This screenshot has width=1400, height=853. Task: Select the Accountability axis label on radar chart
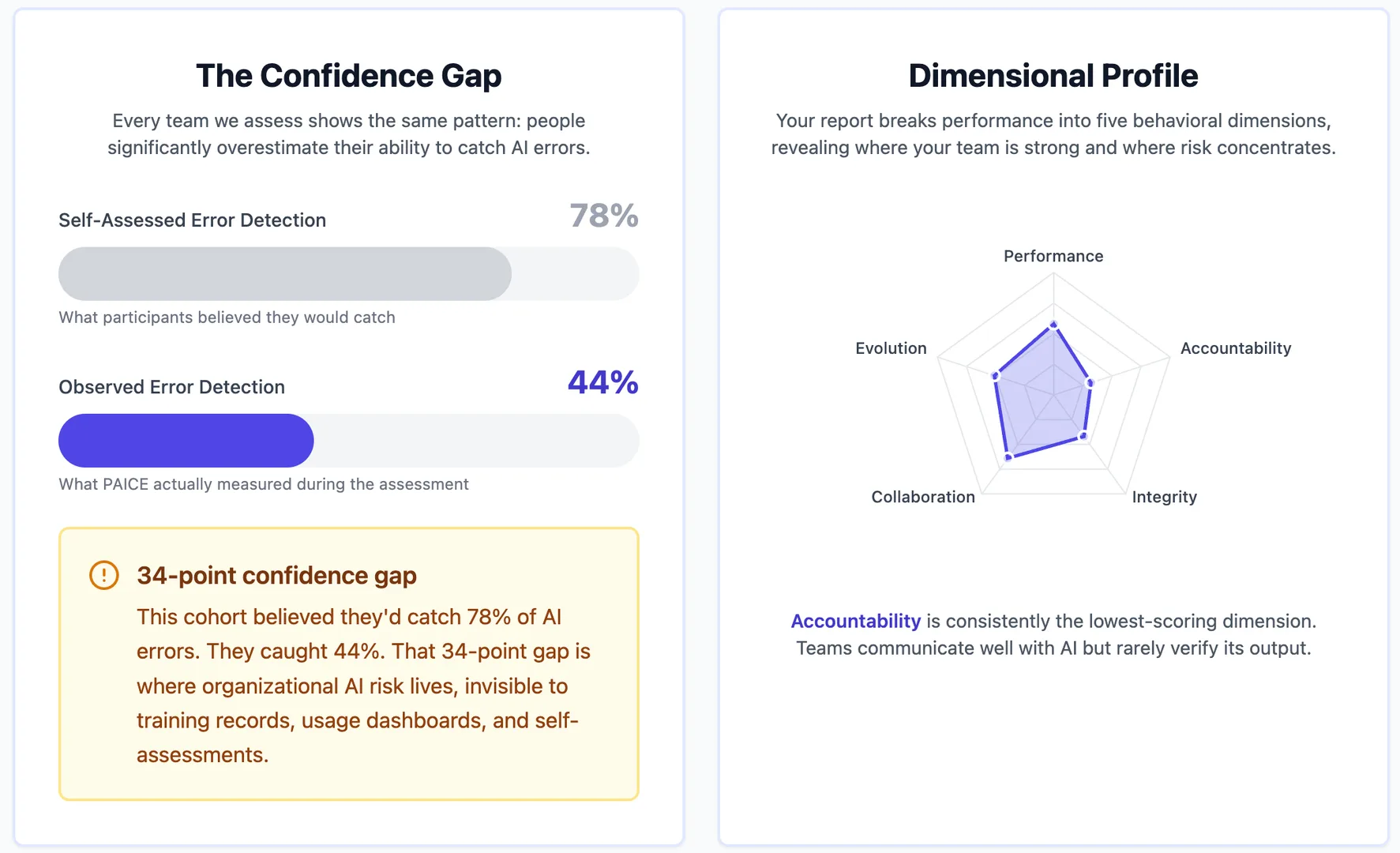coord(1235,348)
